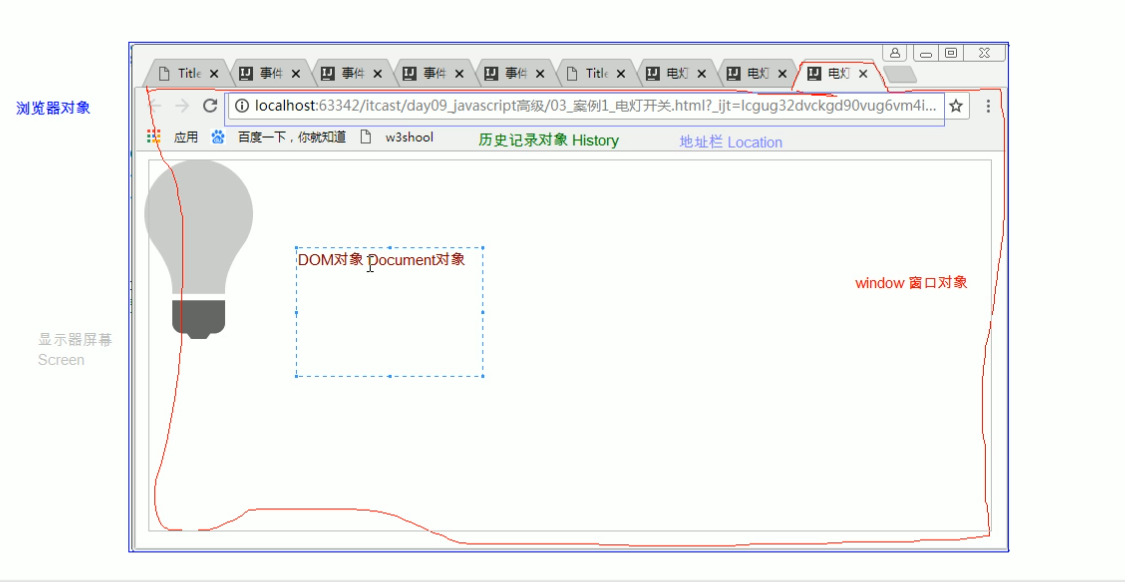1125x582 pixels.
Task: Open a new tab button
Action: click(x=900, y=74)
